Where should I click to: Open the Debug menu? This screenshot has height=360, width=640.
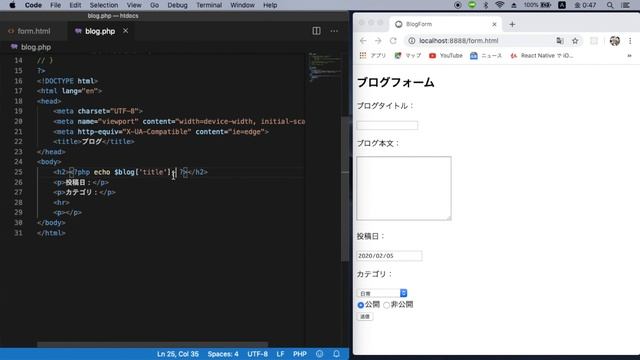178,5
